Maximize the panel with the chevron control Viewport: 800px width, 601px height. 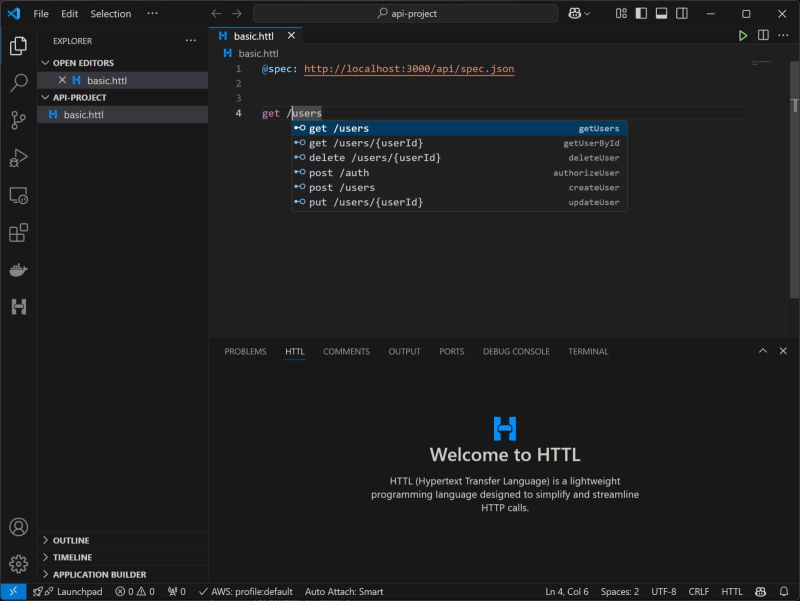pos(762,351)
